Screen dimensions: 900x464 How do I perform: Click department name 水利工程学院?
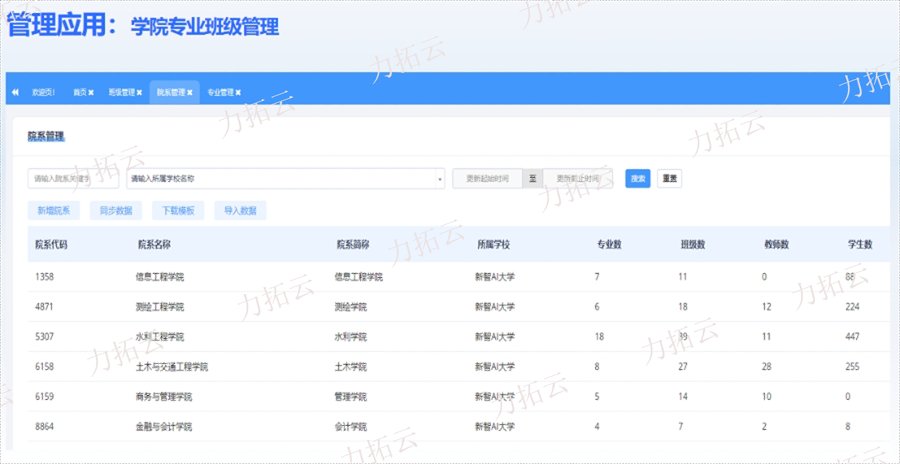(160, 337)
